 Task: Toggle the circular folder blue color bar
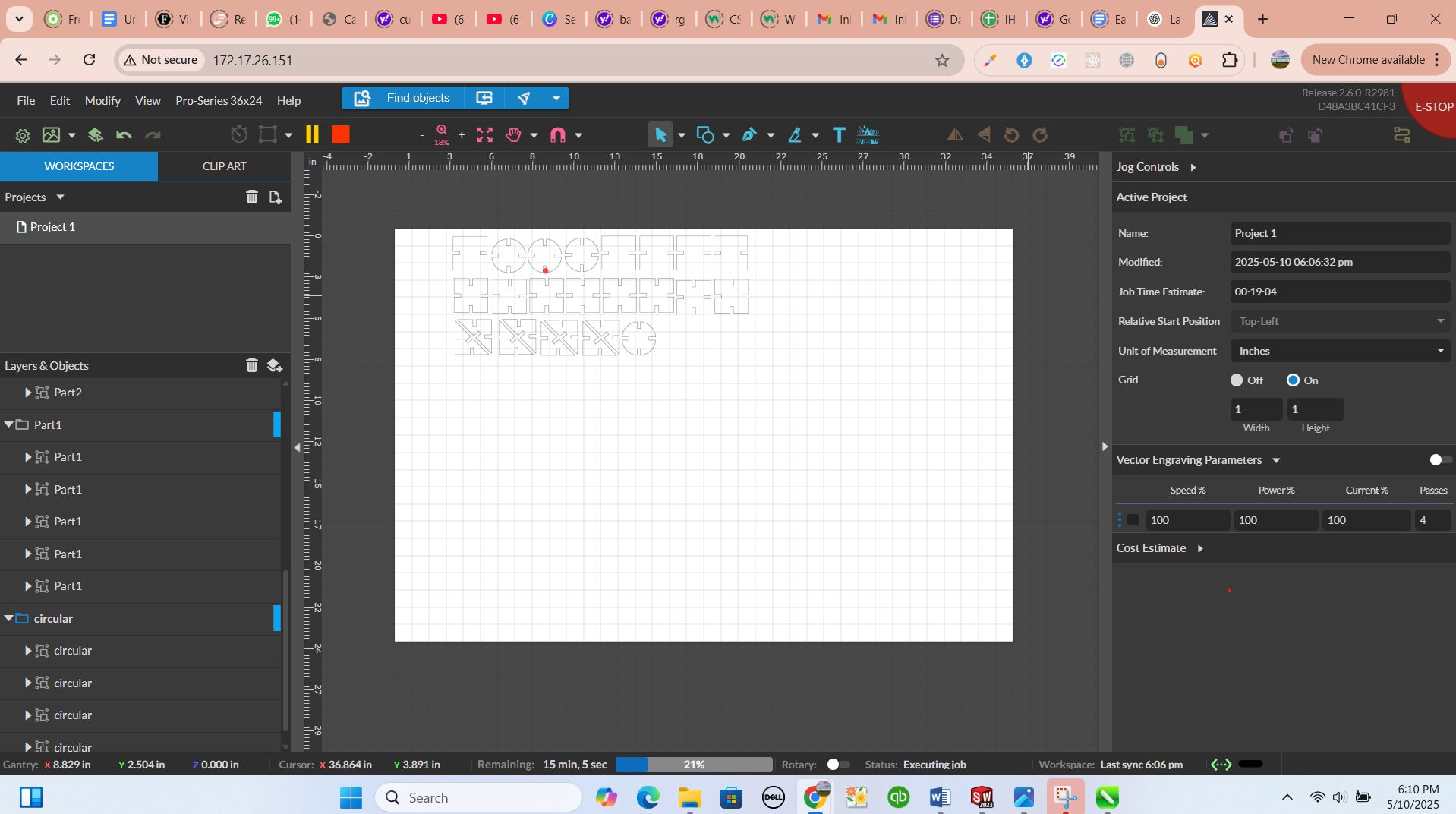click(x=277, y=618)
